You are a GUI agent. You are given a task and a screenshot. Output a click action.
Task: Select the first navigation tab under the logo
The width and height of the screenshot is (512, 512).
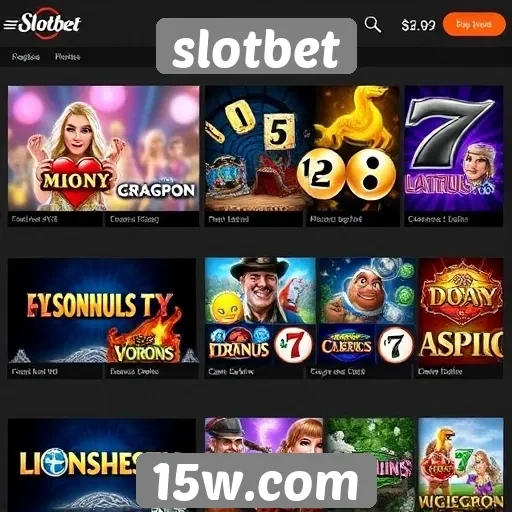[26, 57]
